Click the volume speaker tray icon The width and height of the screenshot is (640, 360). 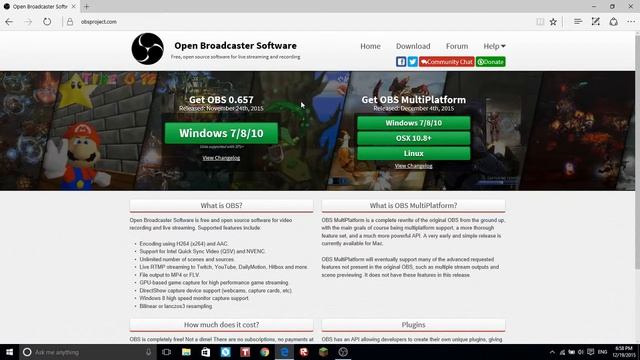581,352
